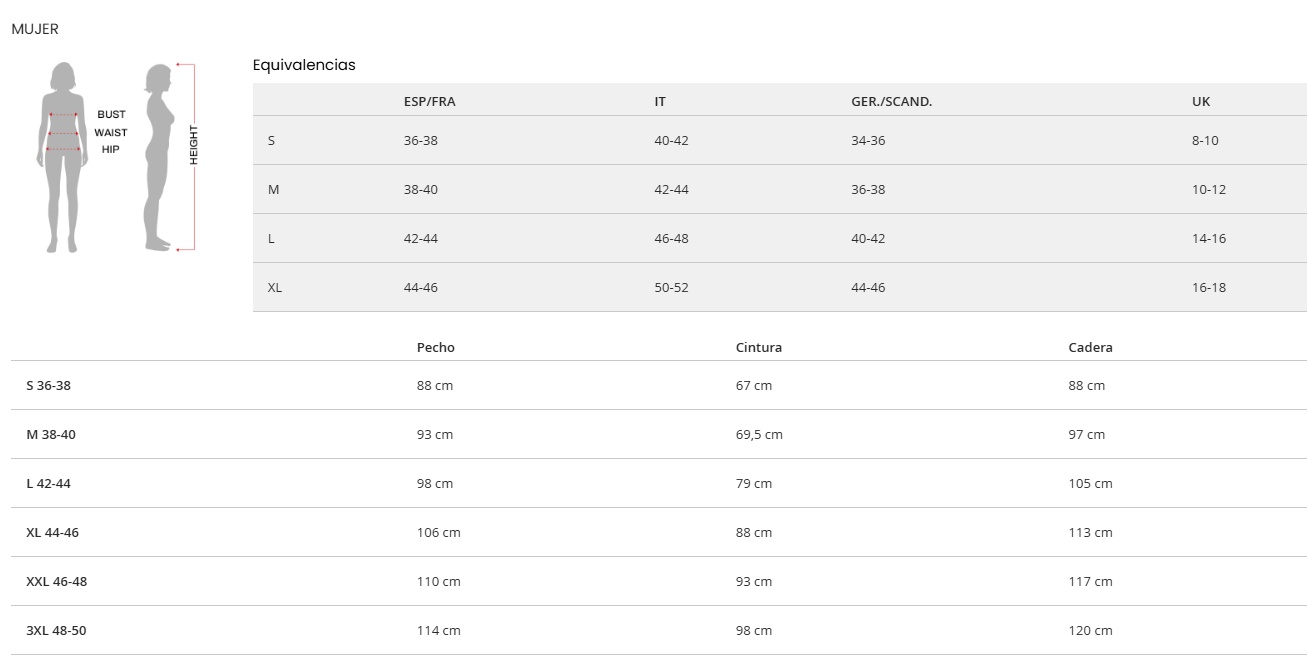Select the XXL 46-48 measurement row label
Image resolution: width=1307 pixels, height=659 pixels.
[56, 582]
